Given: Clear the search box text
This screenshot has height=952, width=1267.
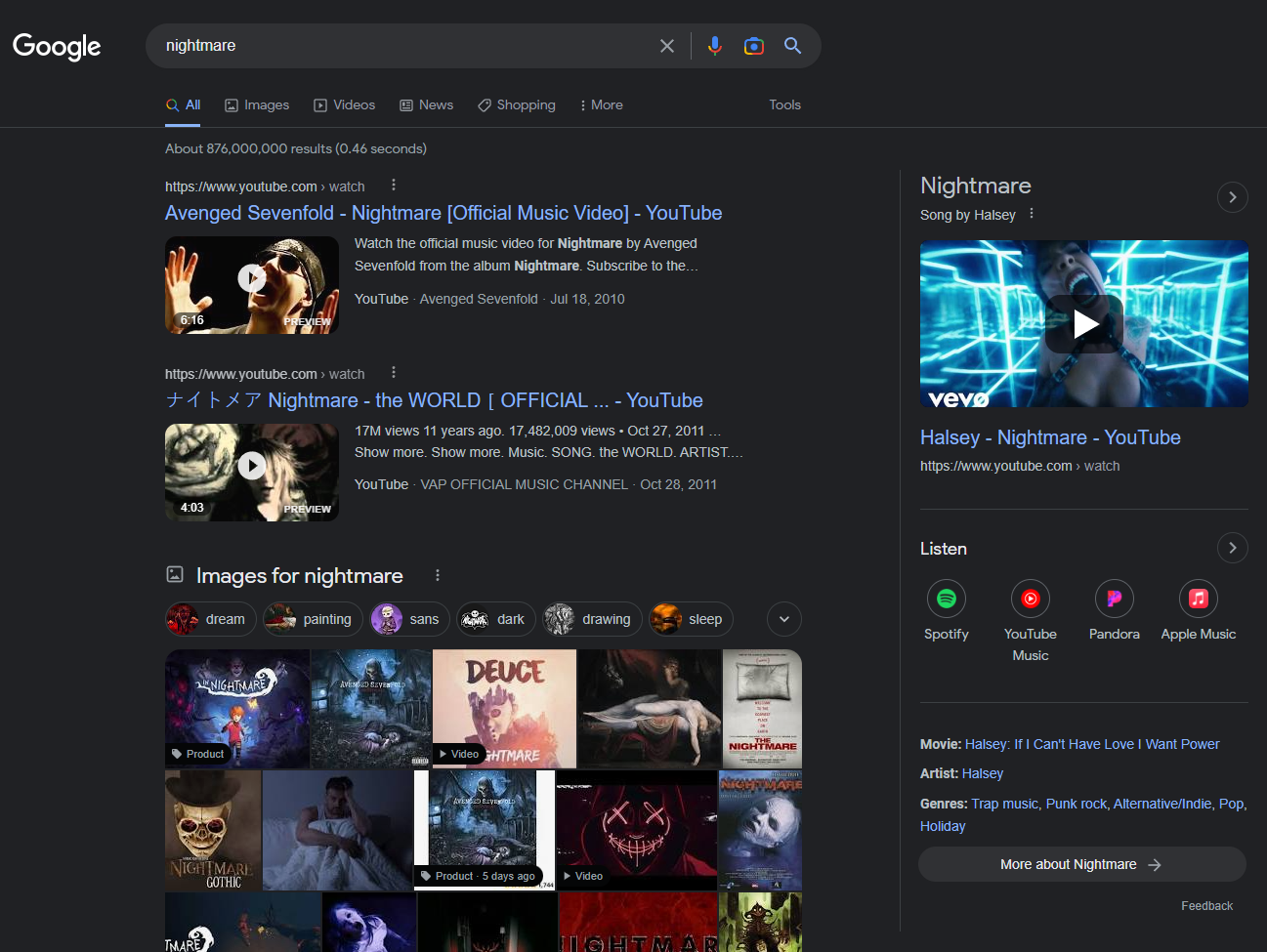Looking at the screenshot, I should click(667, 46).
